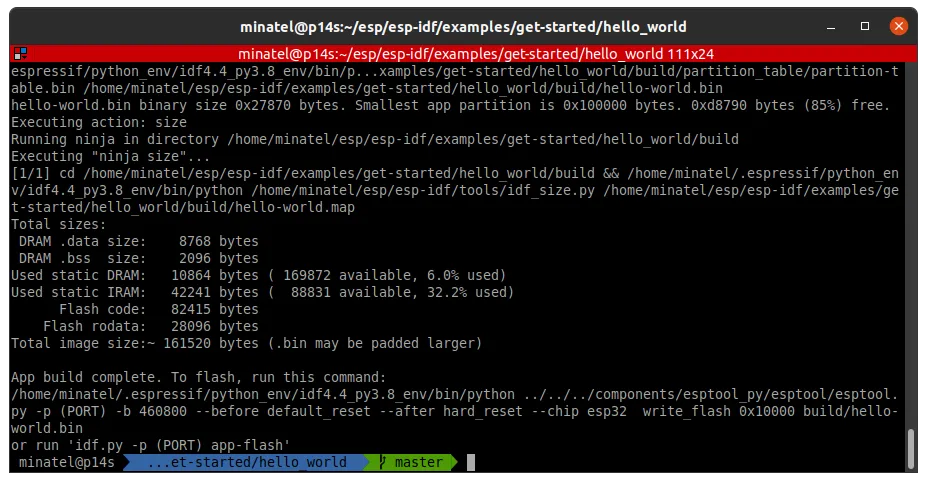
Task: Click the vertical scrollbar thumb
Action: pos(909,448)
